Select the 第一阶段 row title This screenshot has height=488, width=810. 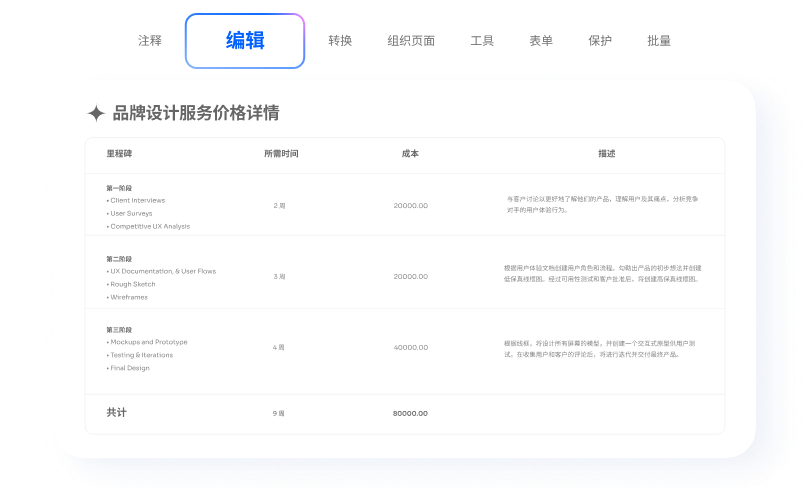[x=119, y=188]
